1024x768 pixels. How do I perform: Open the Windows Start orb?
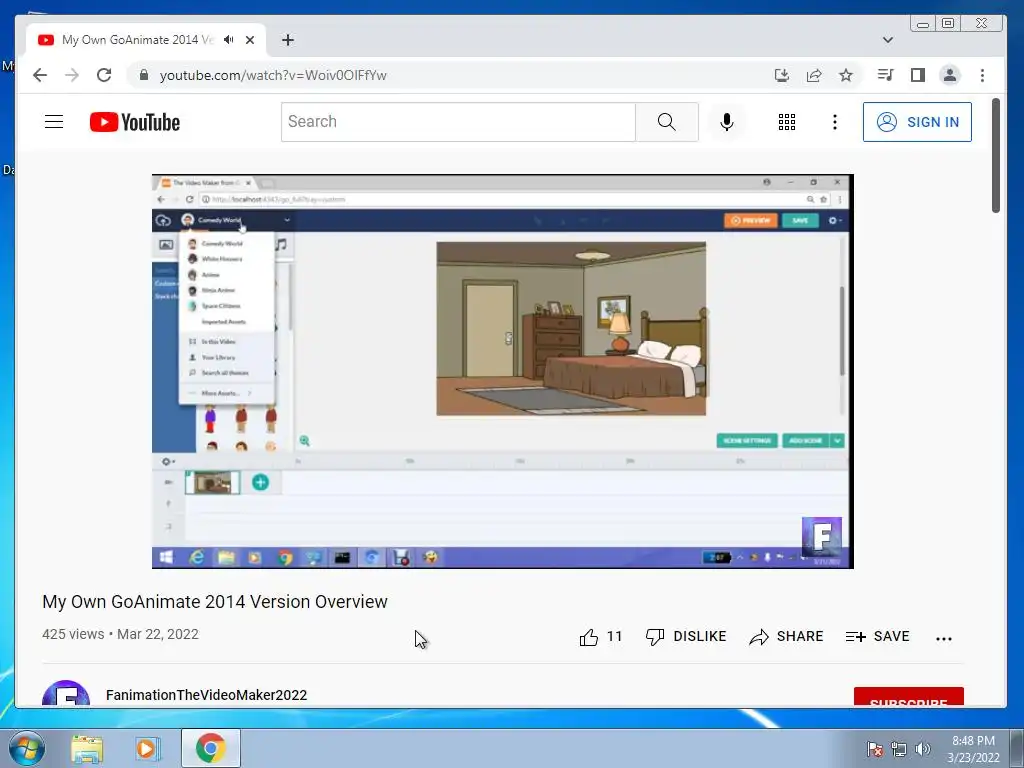coord(26,748)
